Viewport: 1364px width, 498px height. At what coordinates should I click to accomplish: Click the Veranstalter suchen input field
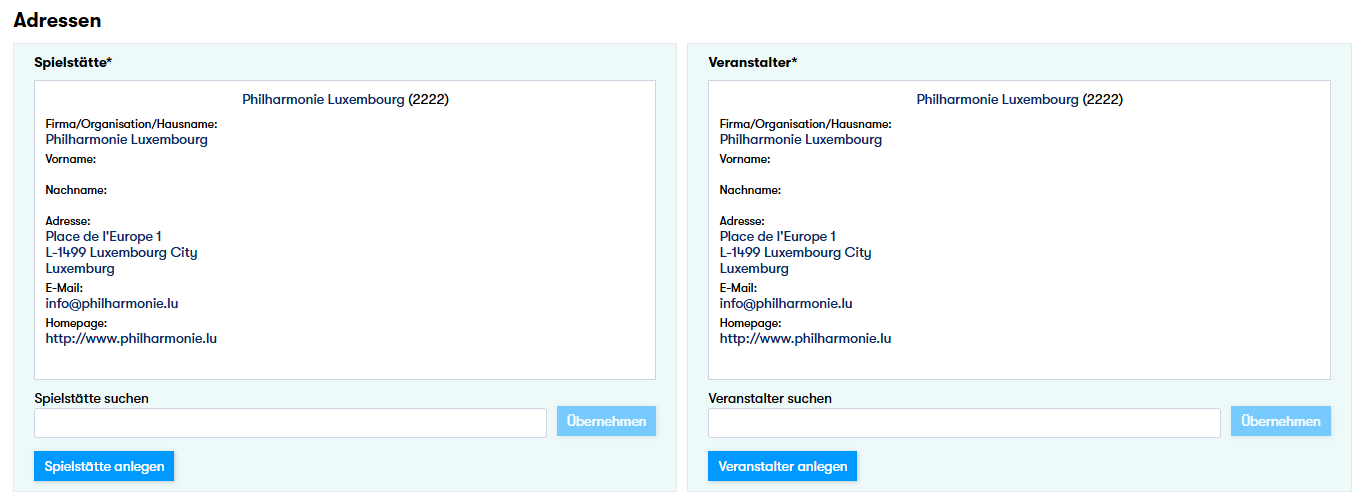(x=964, y=423)
